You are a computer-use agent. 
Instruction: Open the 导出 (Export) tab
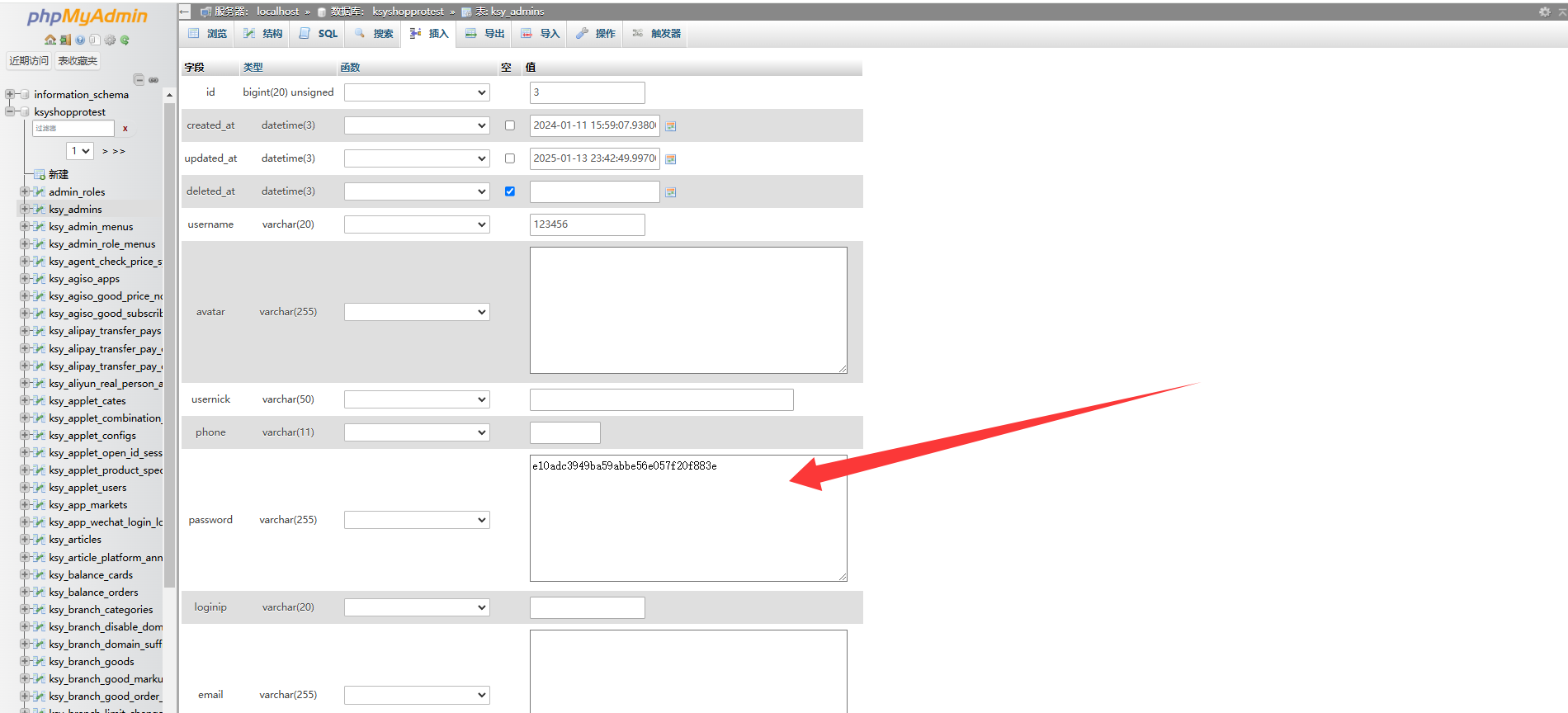tap(485, 34)
